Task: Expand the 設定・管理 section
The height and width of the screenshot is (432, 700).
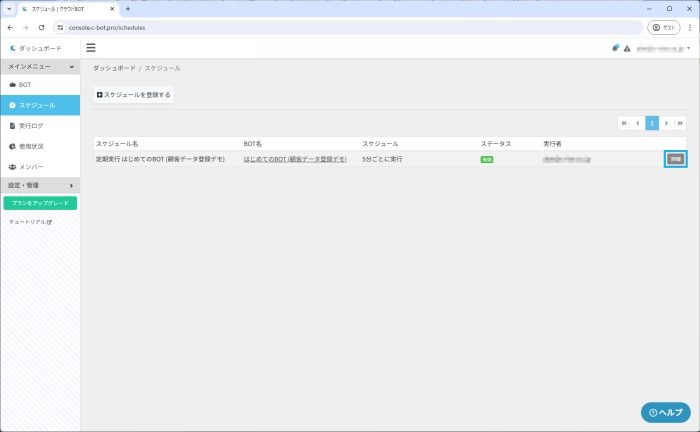Action: point(40,185)
